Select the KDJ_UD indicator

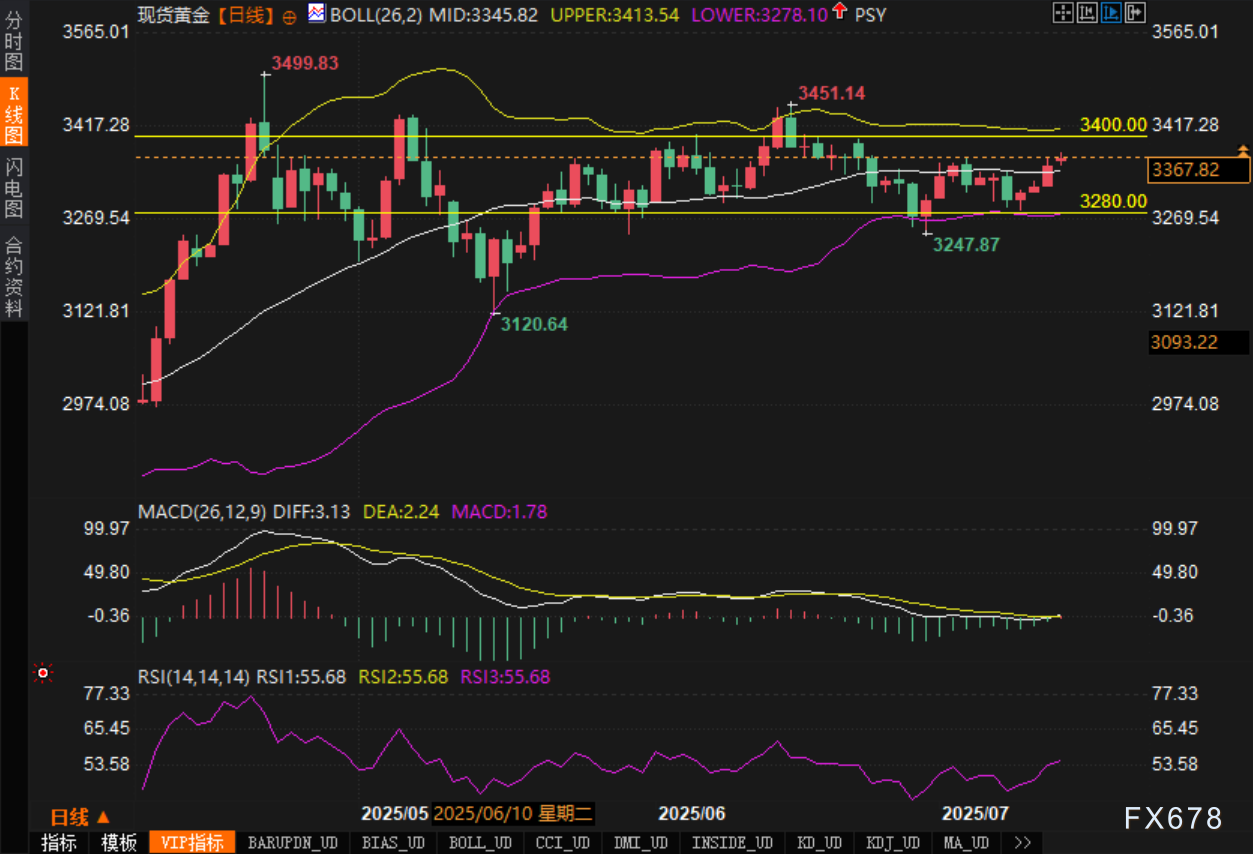point(893,843)
